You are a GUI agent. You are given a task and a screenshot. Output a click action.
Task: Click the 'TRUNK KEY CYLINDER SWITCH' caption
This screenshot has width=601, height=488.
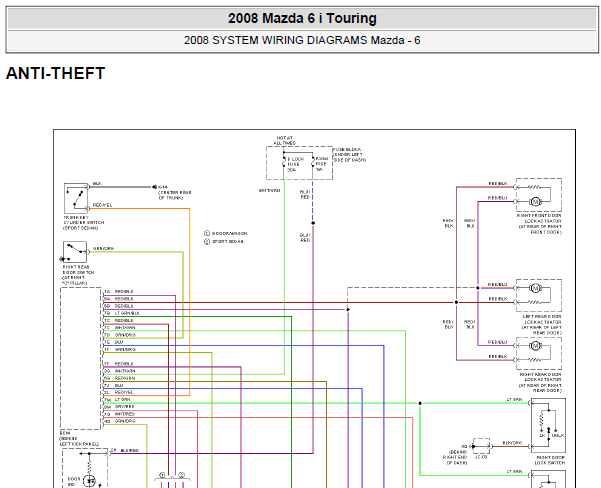tap(83, 223)
